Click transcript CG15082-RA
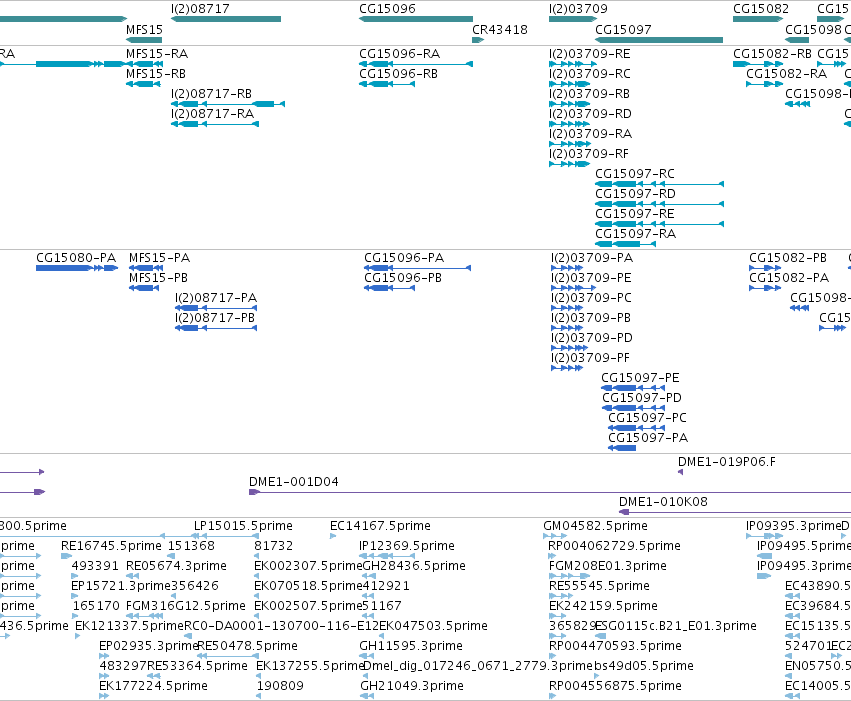This screenshot has width=851, height=701. tap(787, 74)
